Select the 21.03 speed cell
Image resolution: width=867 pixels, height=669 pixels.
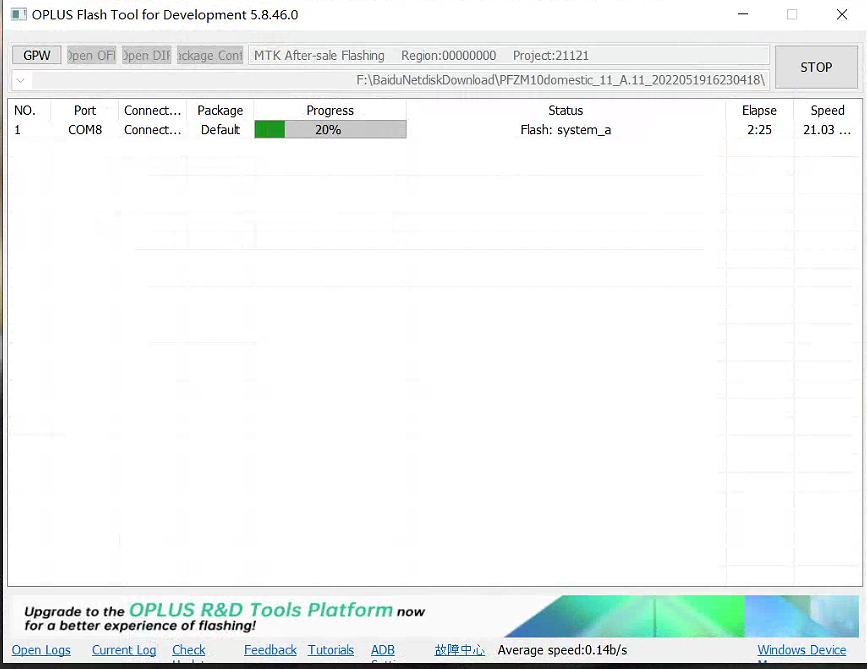pos(827,130)
